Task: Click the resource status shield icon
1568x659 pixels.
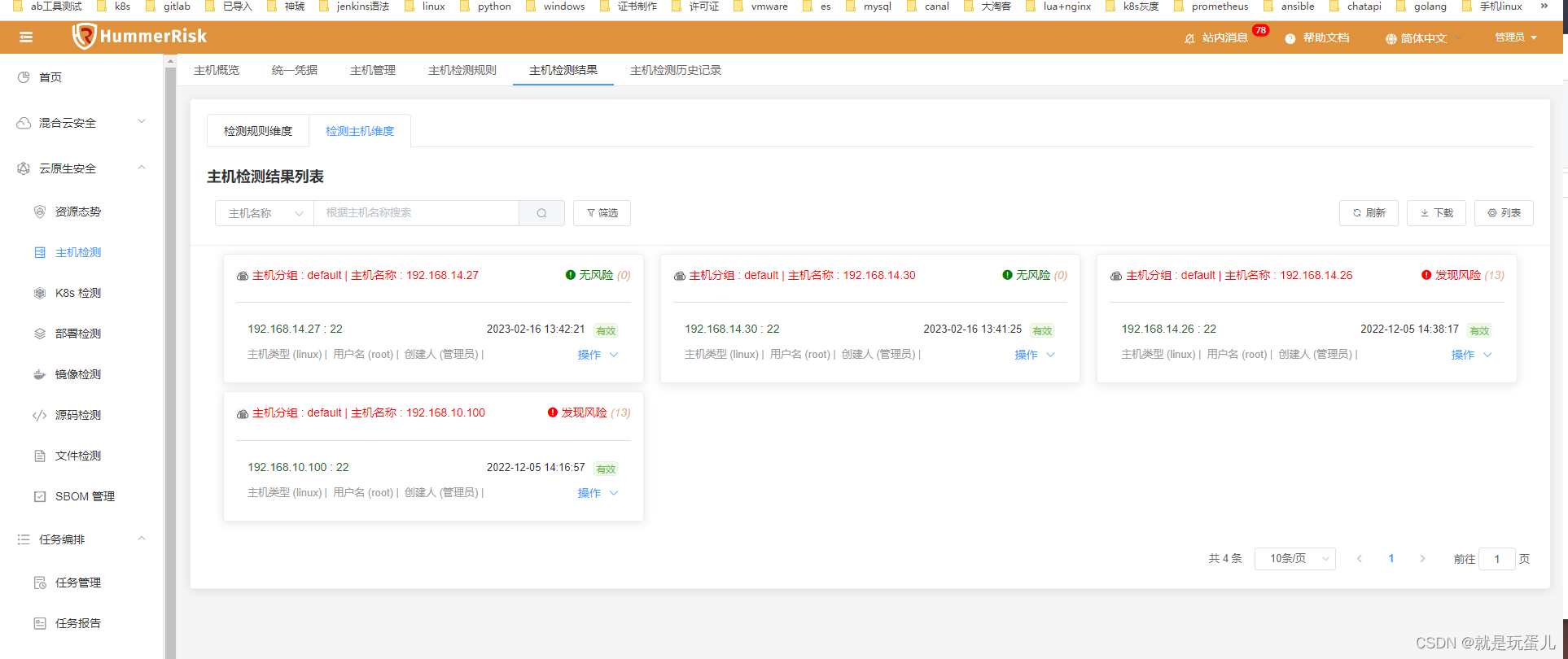Action: (x=40, y=212)
